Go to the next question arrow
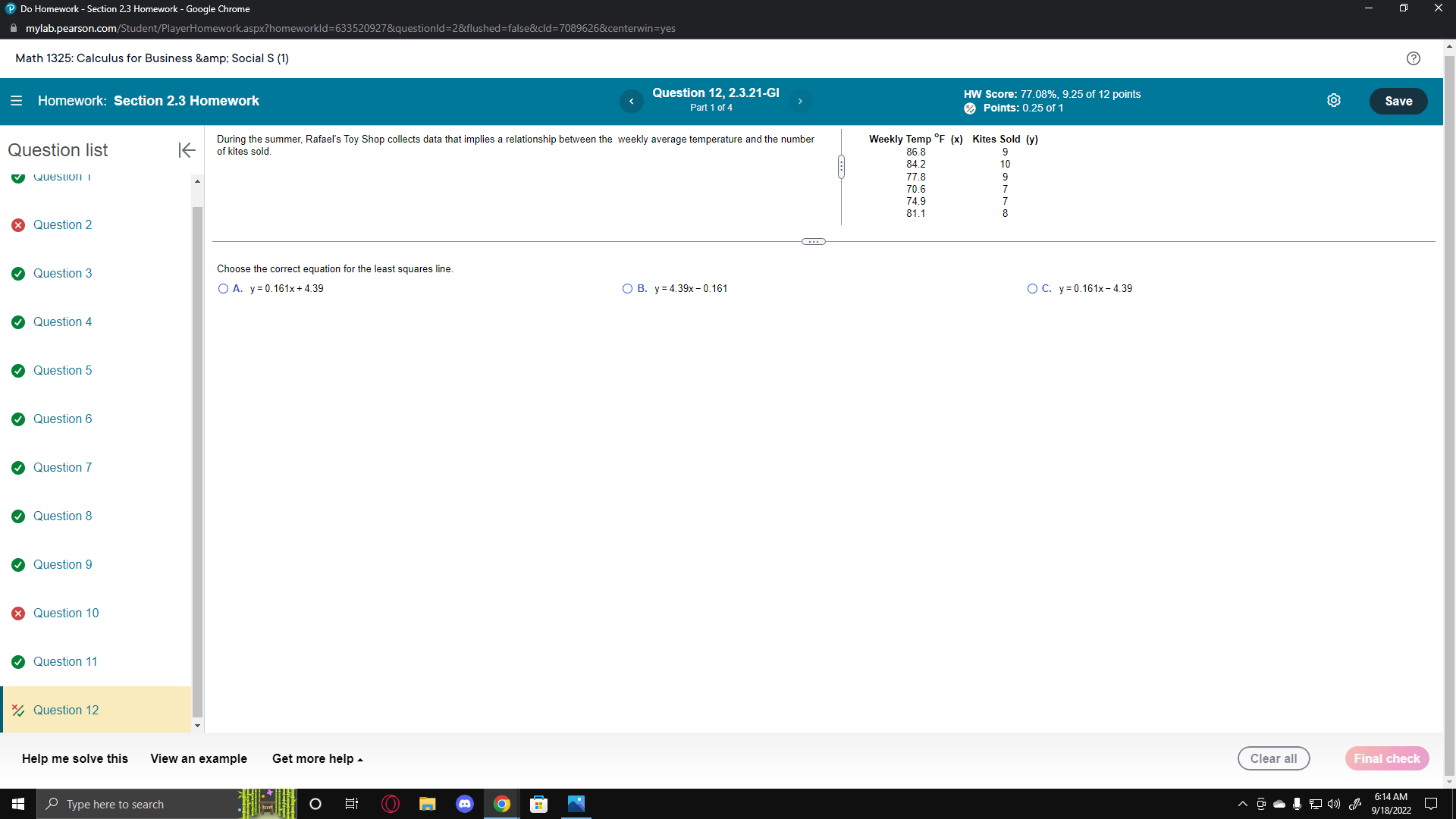 [800, 101]
